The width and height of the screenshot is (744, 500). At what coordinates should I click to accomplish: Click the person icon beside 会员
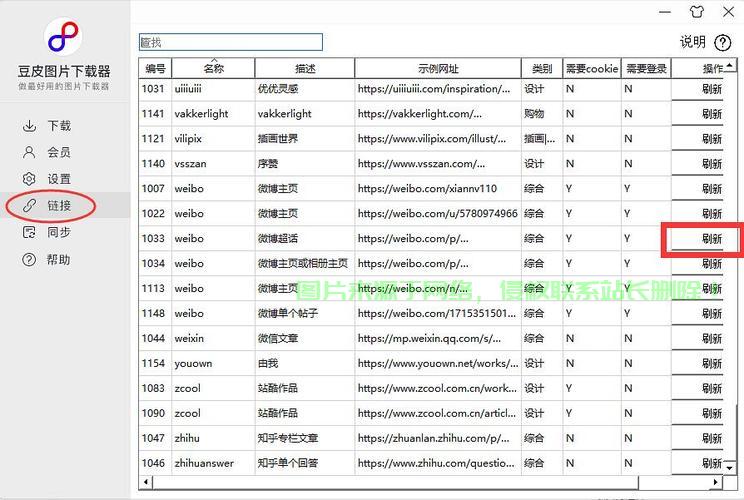(29, 152)
